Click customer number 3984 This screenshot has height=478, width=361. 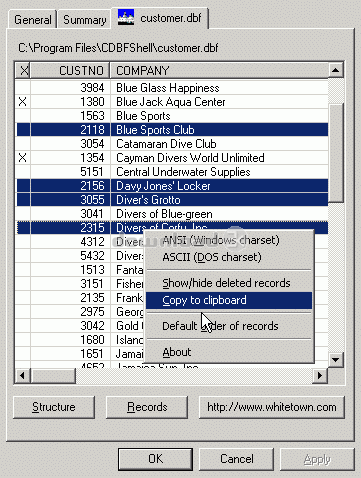click(x=92, y=88)
